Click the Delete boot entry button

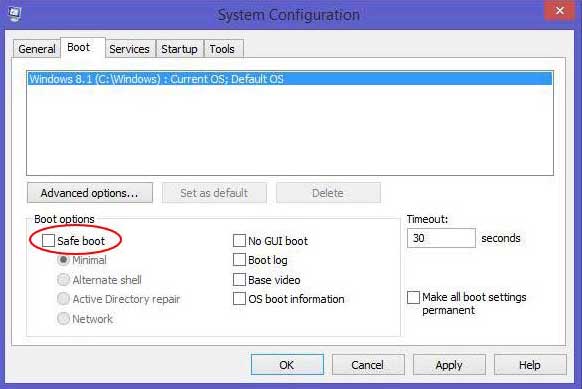328,193
